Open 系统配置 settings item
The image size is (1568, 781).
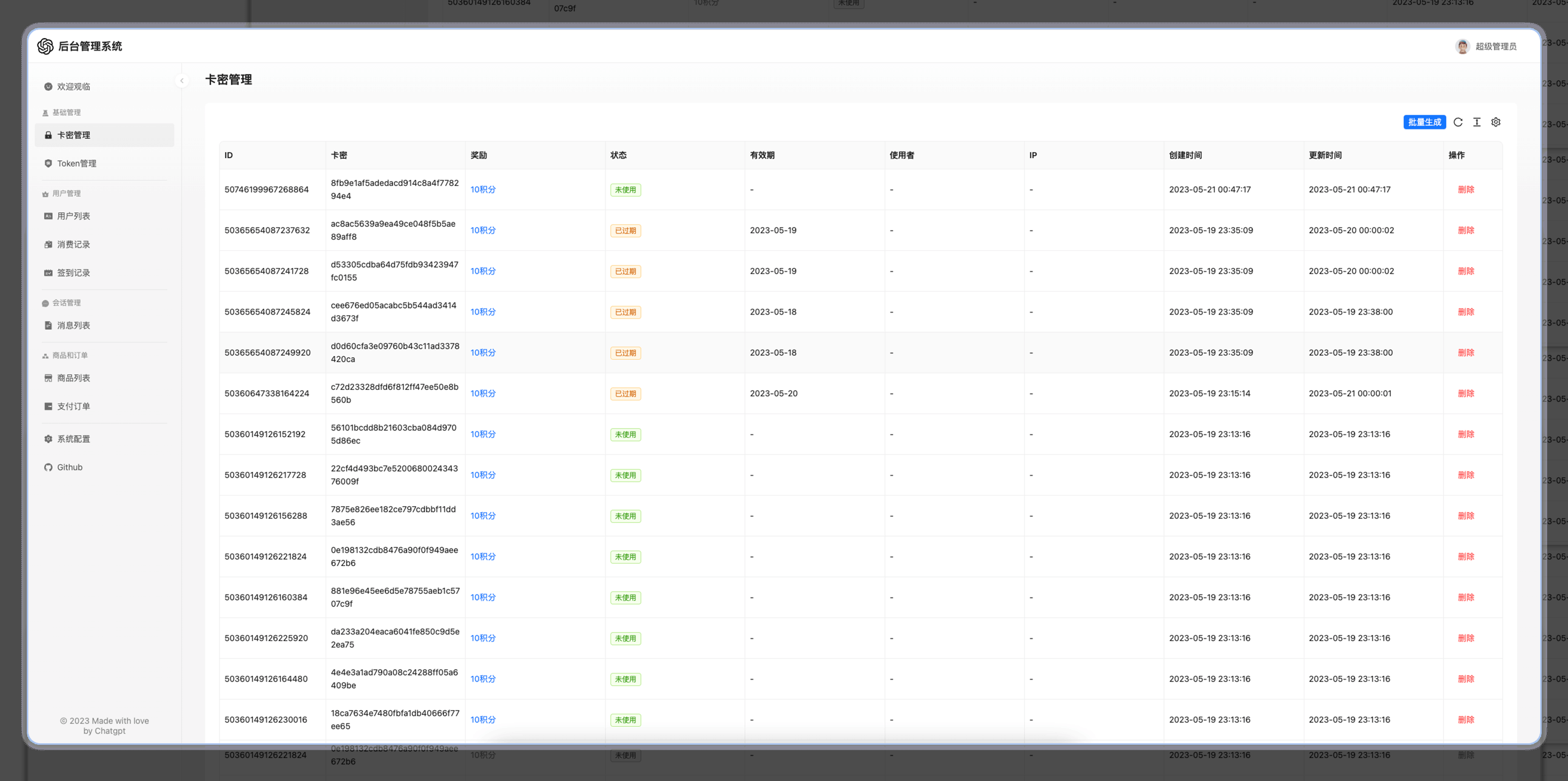pos(73,439)
